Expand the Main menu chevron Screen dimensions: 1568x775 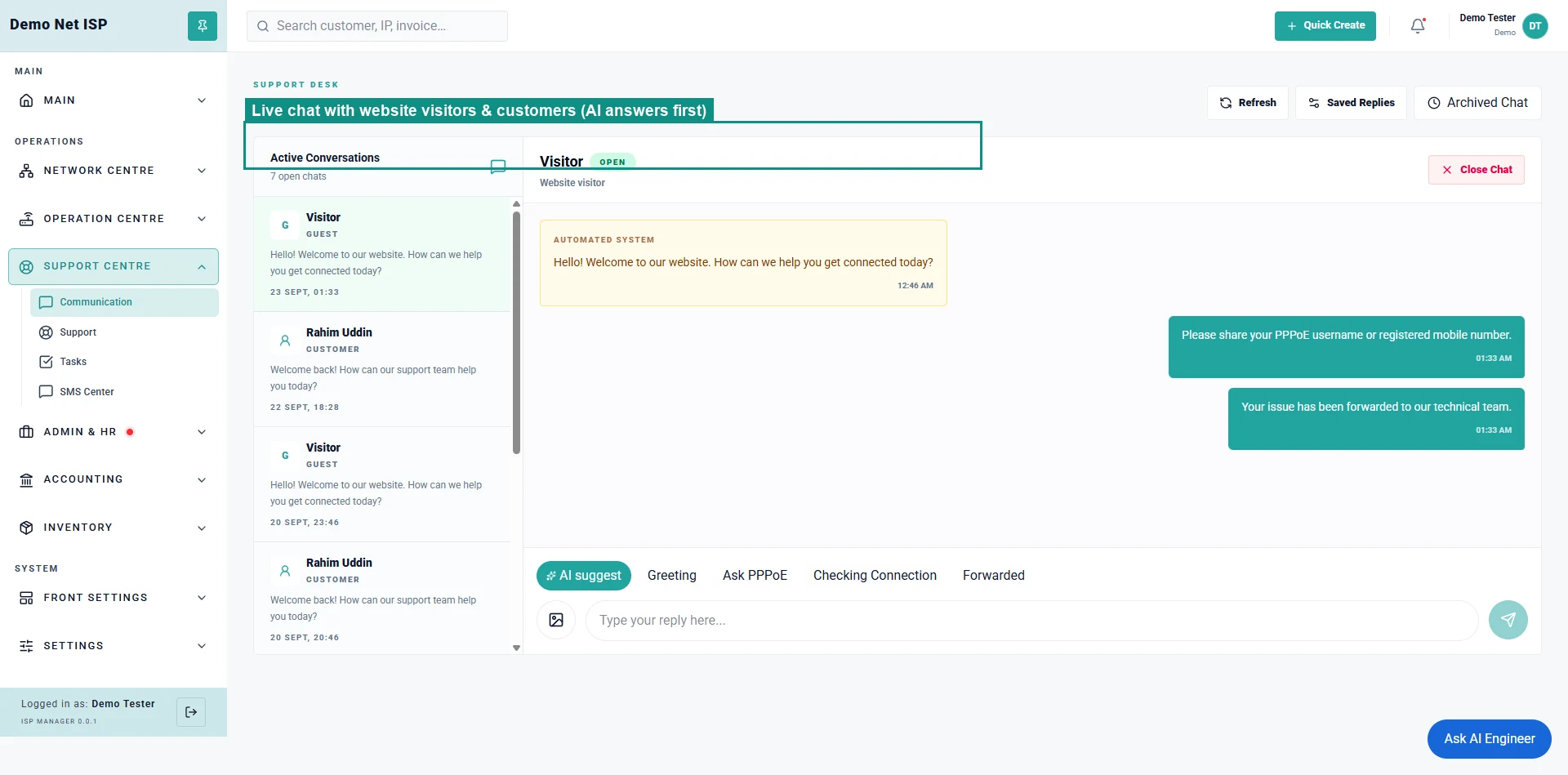[x=202, y=100]
